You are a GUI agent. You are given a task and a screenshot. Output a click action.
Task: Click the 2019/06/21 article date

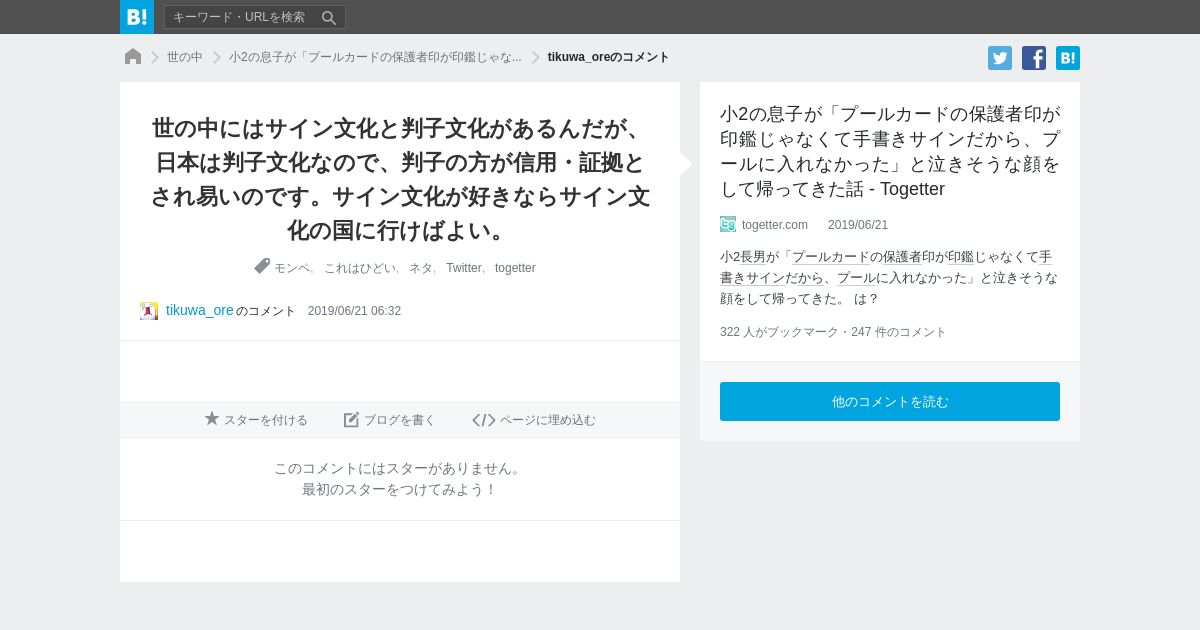point(858,225)
